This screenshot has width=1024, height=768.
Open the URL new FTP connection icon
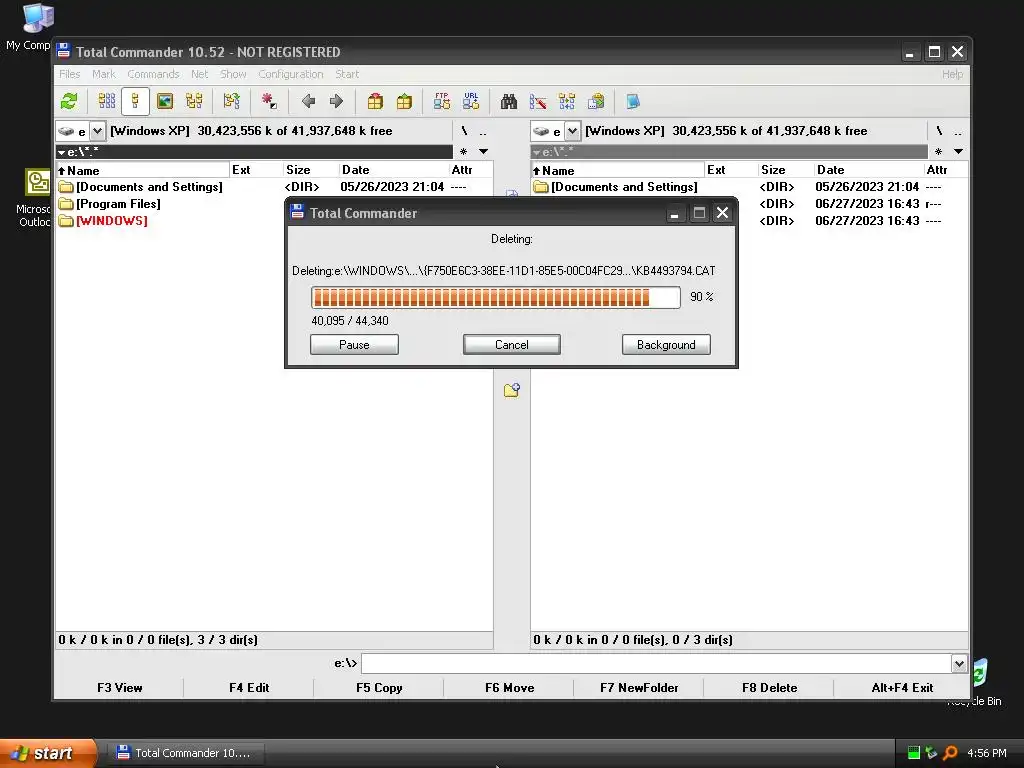(471, 101)
